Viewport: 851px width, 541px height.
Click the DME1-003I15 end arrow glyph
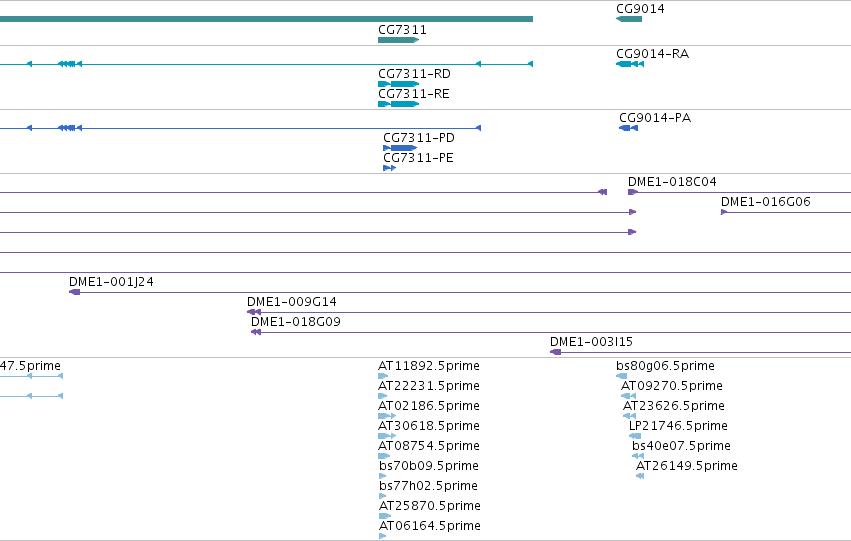tap(555, 352)
